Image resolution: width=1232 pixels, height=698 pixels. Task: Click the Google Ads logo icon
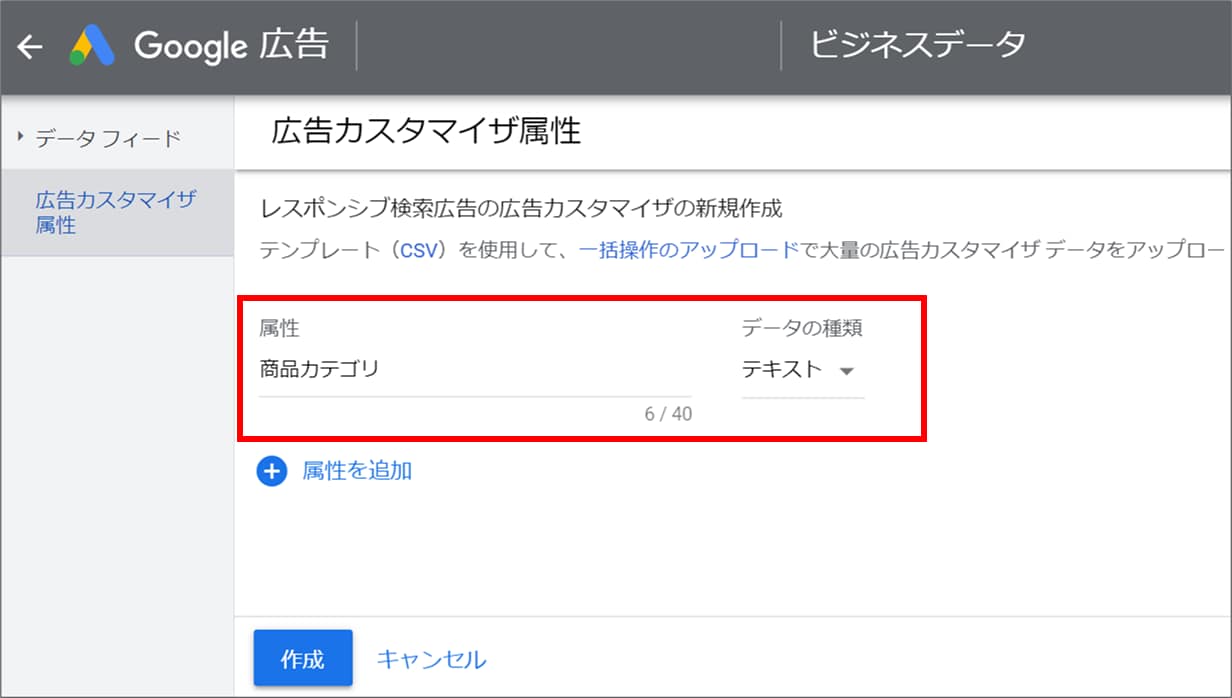coord(92,47)
